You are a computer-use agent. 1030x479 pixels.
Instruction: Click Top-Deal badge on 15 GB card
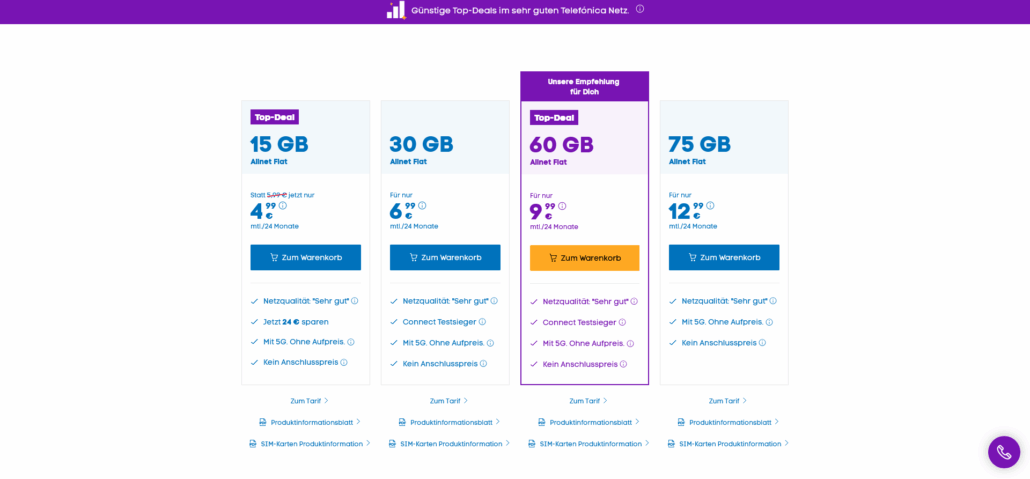point(275,117)
